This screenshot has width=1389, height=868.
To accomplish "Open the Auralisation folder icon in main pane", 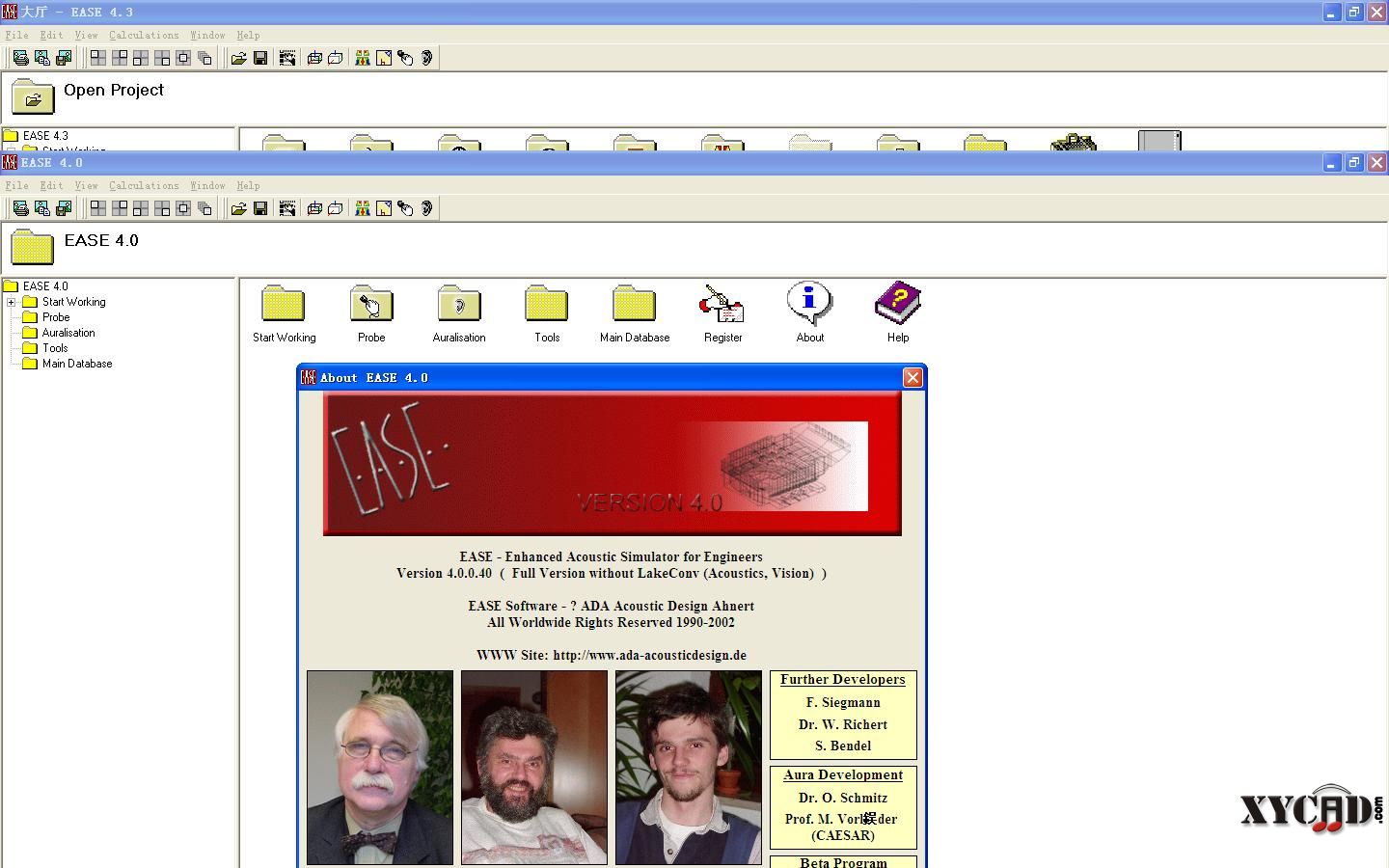I will tap(459, 303).
